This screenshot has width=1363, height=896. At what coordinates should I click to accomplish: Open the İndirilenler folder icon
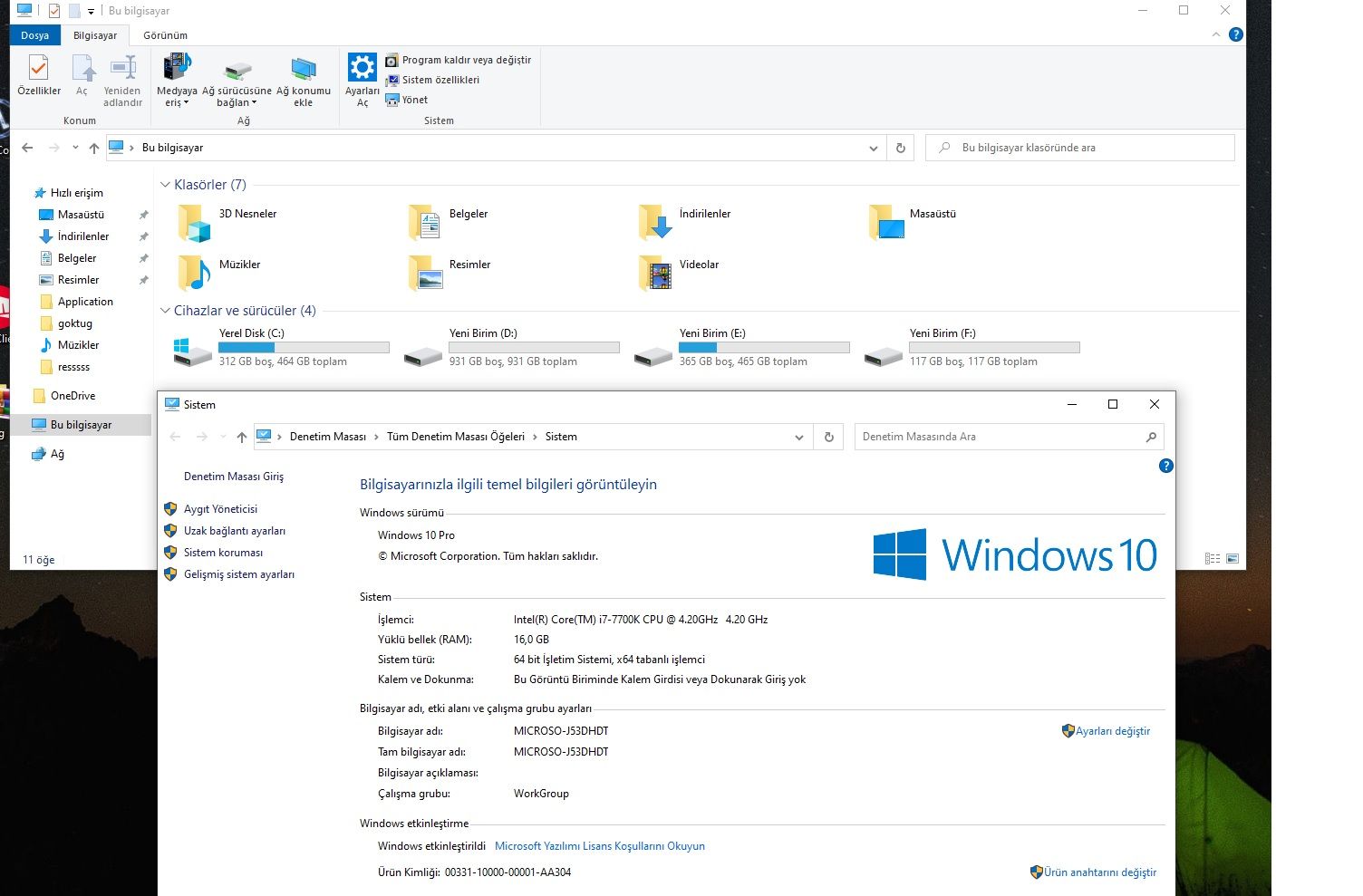(x=654, y=221)
